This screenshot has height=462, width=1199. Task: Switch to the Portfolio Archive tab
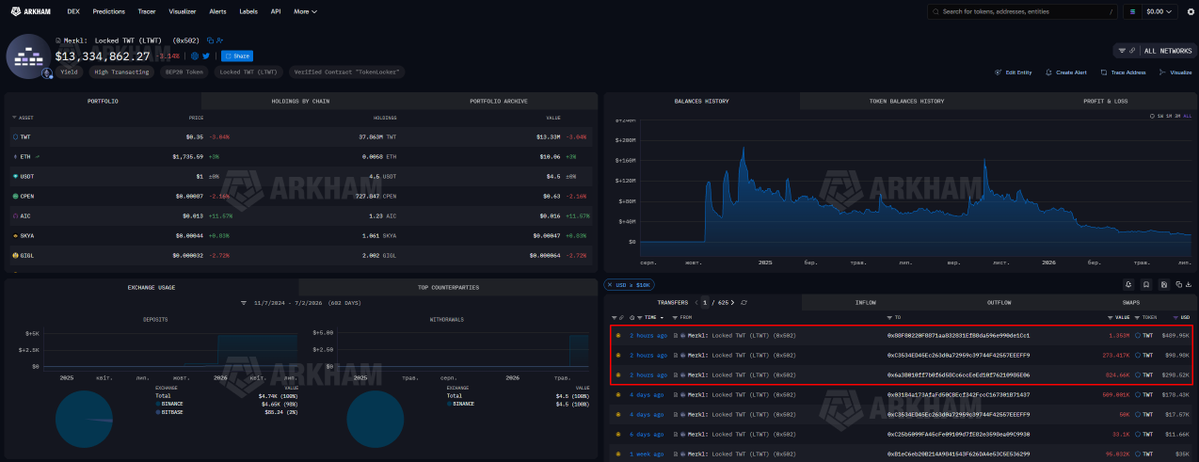[499, 101]
